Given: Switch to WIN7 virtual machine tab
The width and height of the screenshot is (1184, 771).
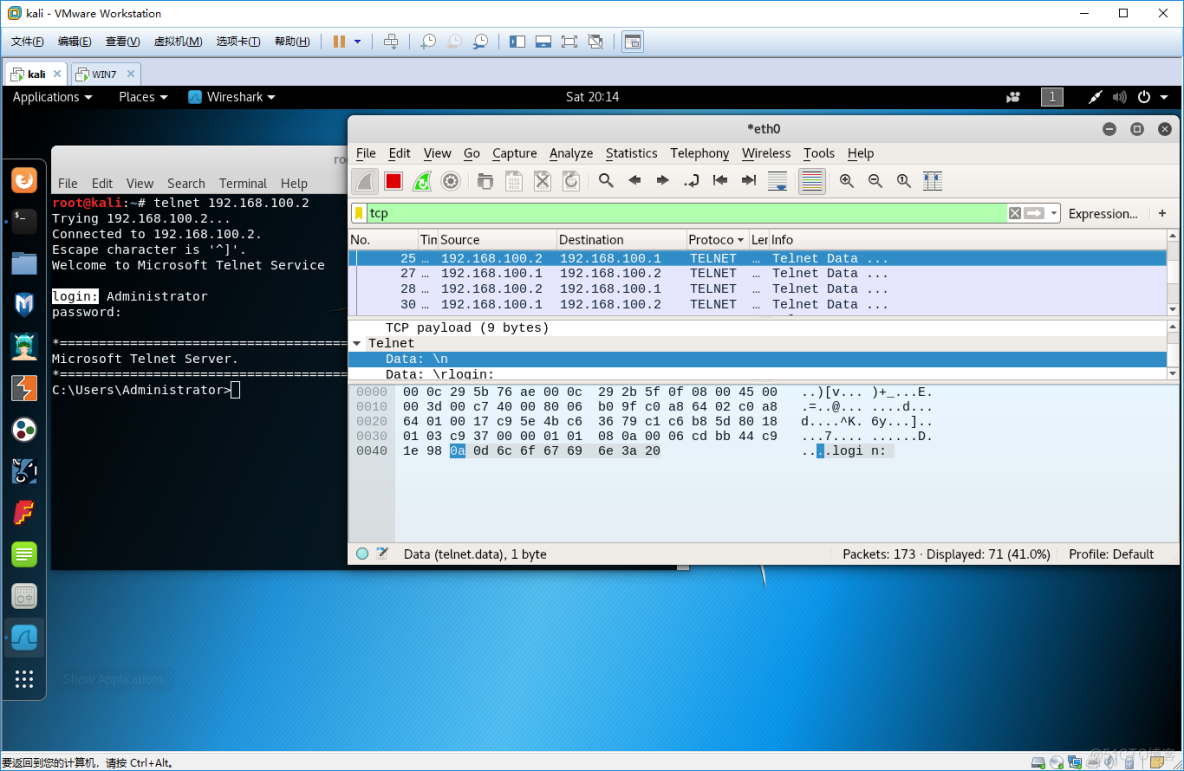Looking at the screenshot, I should [x=103, y=74].
